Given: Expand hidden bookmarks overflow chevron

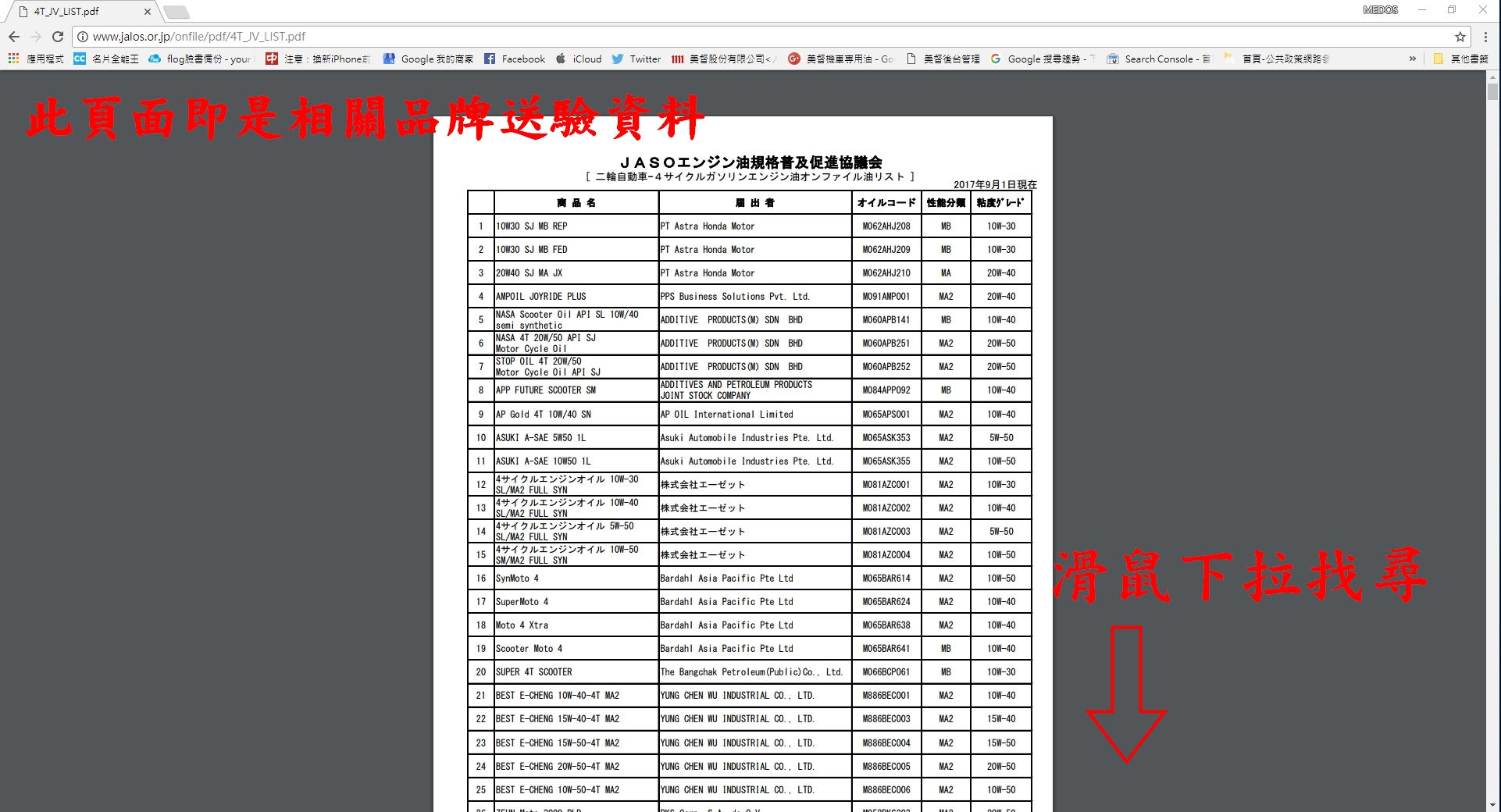Looking at the screenshot, I should [1412, 59].
